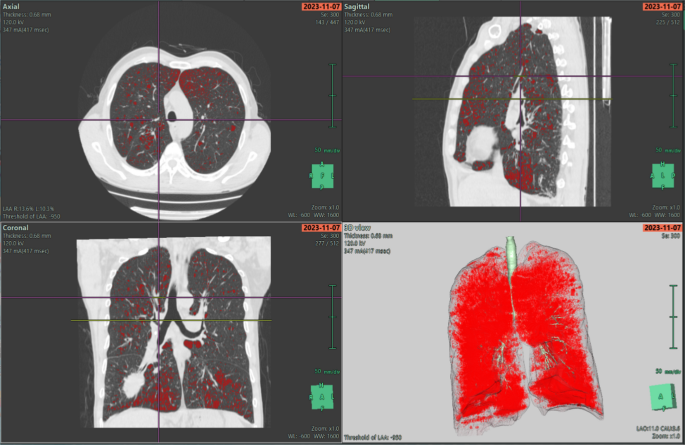Click the orientation cube in the Sagittal view

[x=663, y=176]
